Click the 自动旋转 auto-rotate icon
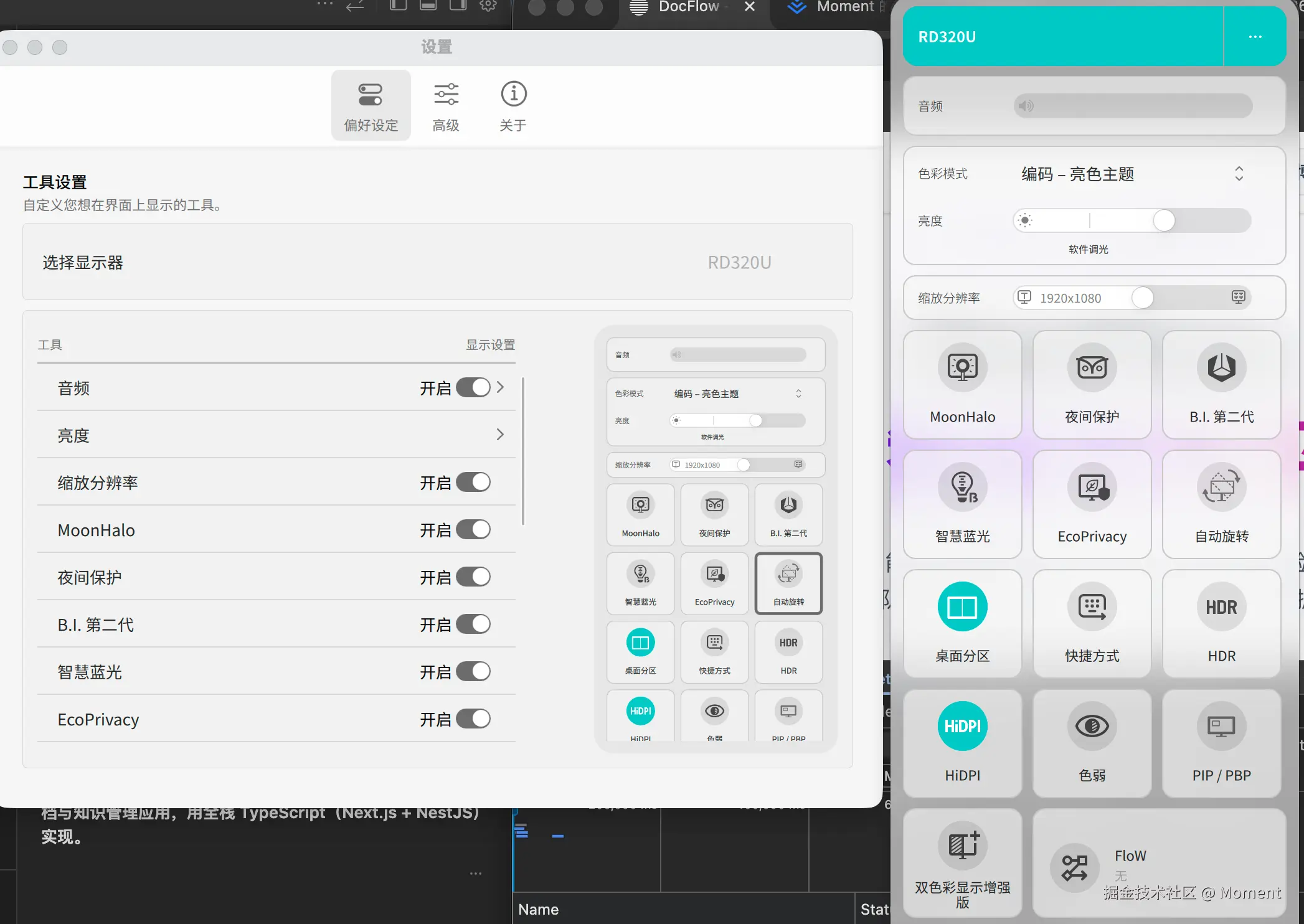This screenshot has width=1304, height=924. [x=1221, y=487]
